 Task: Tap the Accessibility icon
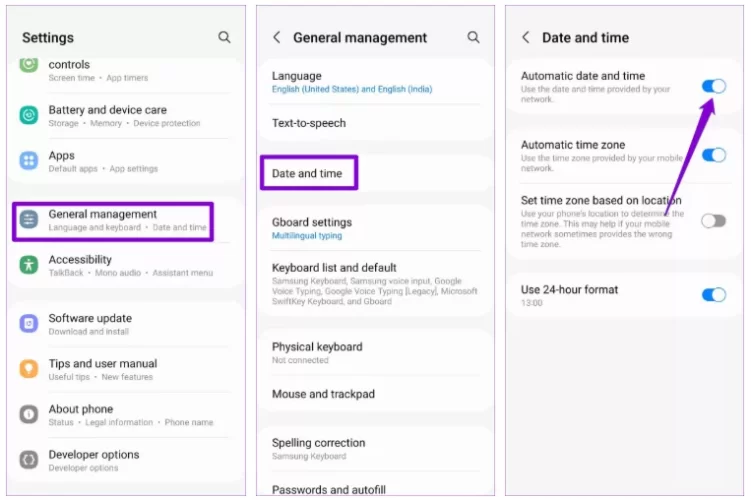tap(29, 265)
